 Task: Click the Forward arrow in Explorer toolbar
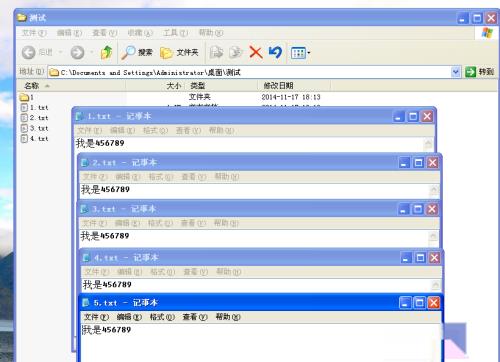77,52
